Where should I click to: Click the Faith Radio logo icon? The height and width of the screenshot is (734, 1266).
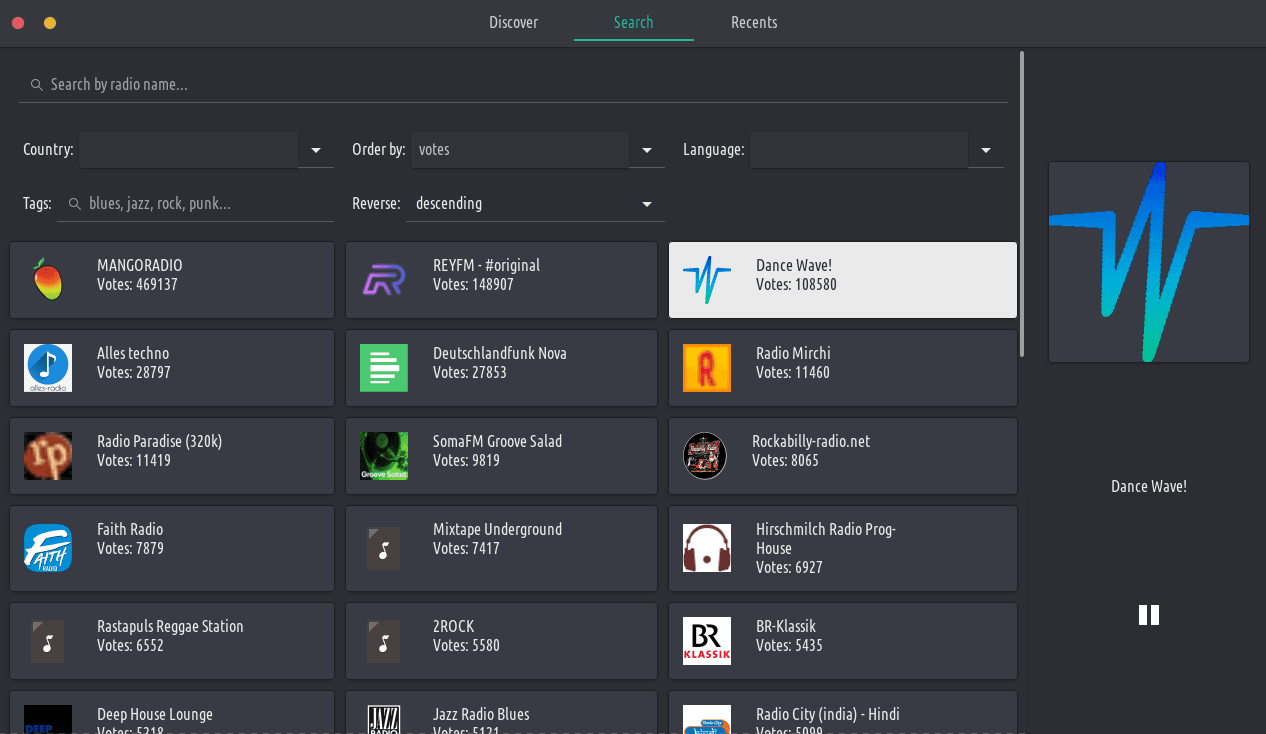click(47, 548)
